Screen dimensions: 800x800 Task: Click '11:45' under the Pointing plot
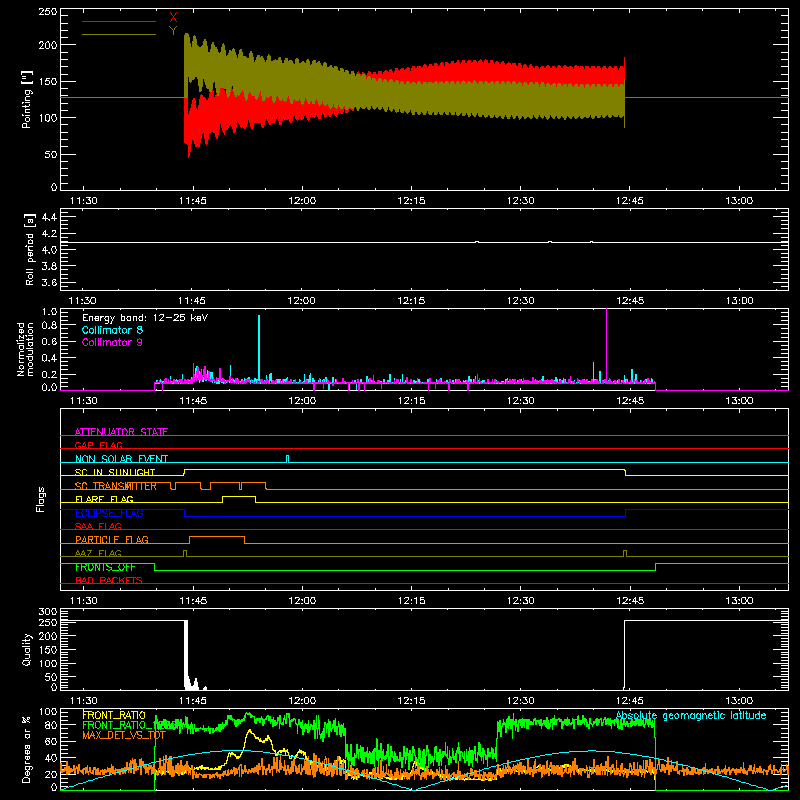coord(193,201)
